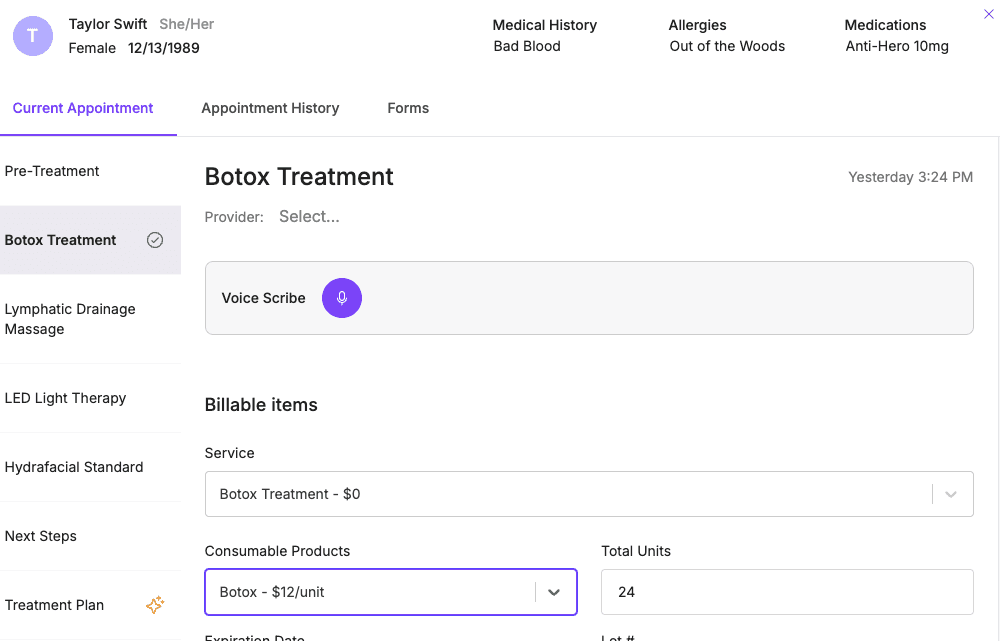
Task: Start Voice Scribe recording with the microphone icon
Action: 341,297
